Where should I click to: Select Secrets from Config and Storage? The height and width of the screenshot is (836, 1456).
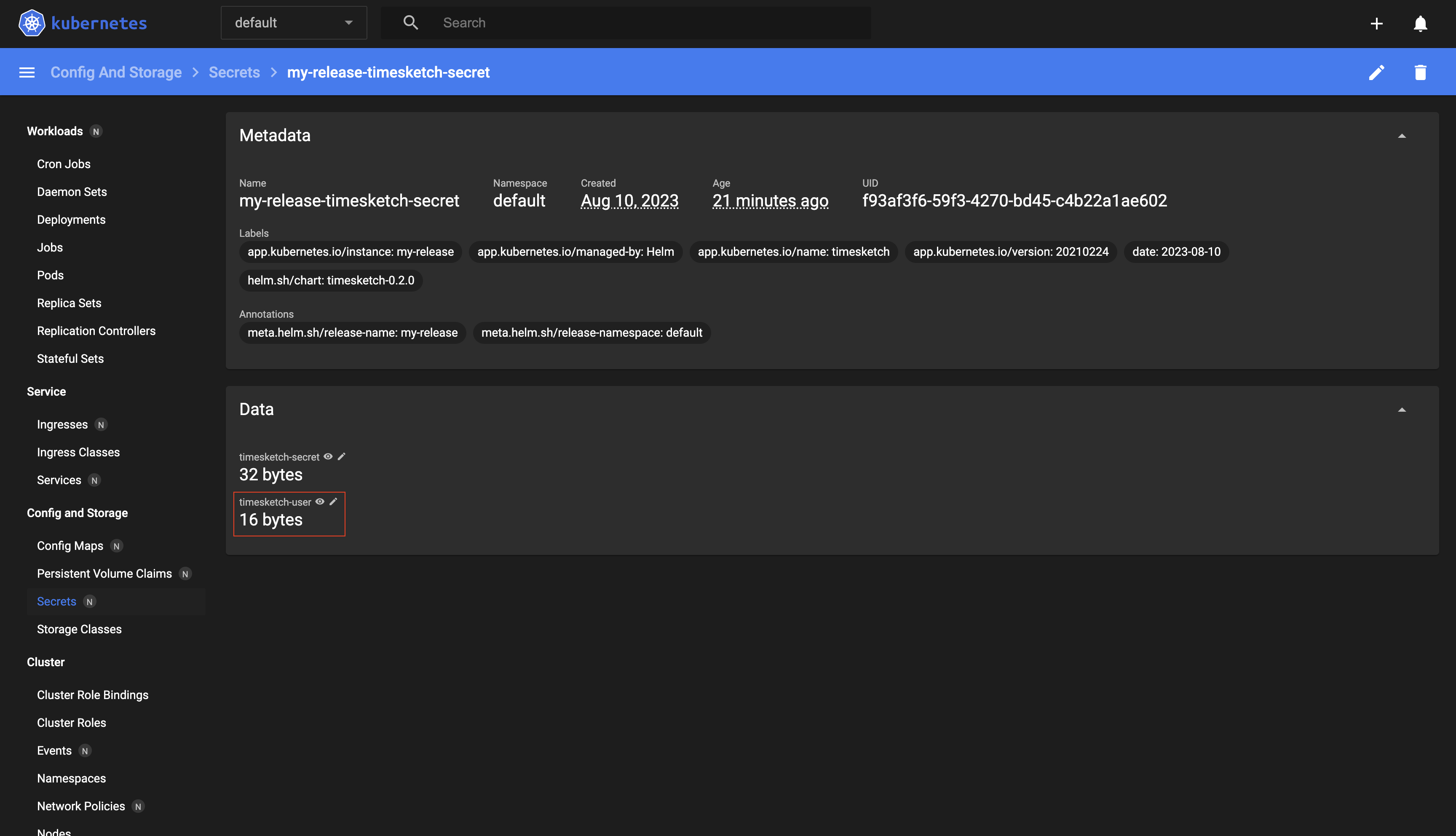57,601
